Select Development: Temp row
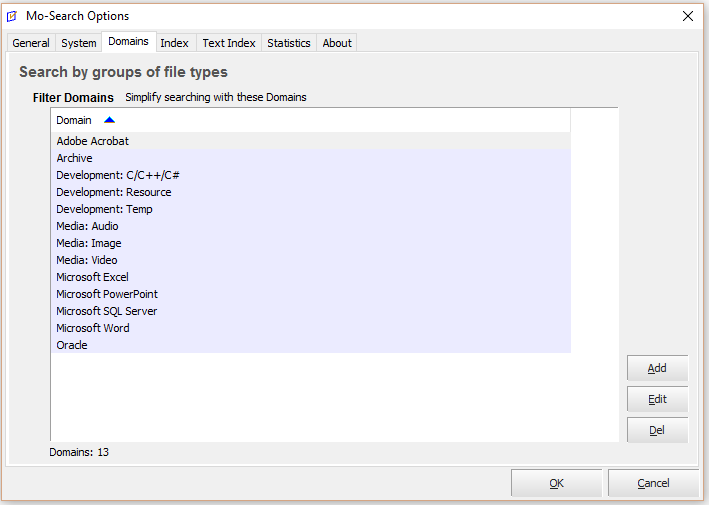Screen dimensions: 709x505 click(x=311, y=209)
